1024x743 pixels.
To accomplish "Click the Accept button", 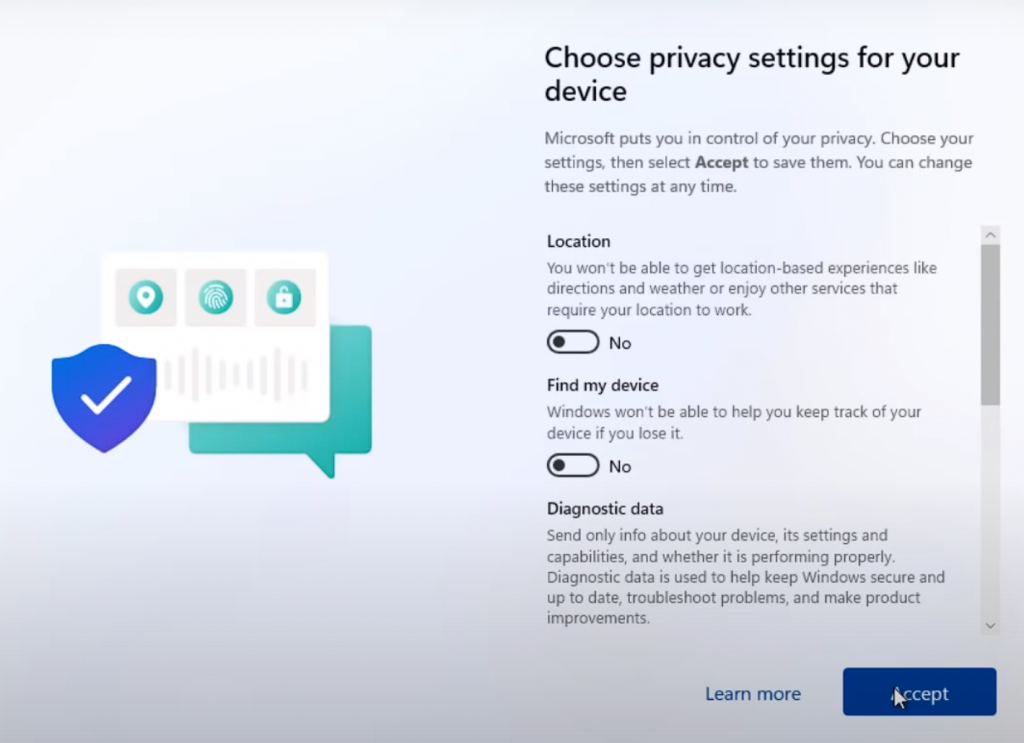I will [920, 692].
